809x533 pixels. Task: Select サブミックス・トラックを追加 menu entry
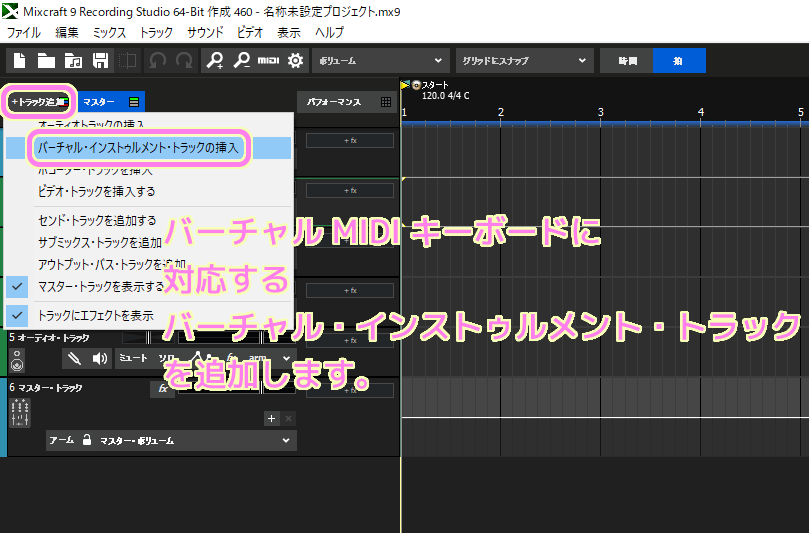click(149, 242)
